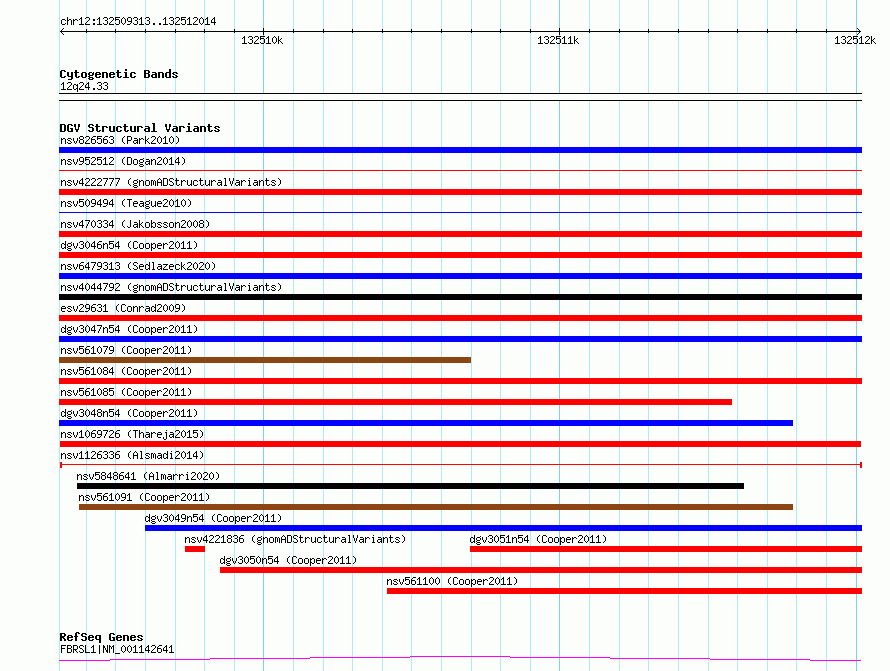The height and width of the screenshot is (671, 890).
Task: Click the nsv561100 (Cooper2011) label
Action: click(x=452, y=581)
